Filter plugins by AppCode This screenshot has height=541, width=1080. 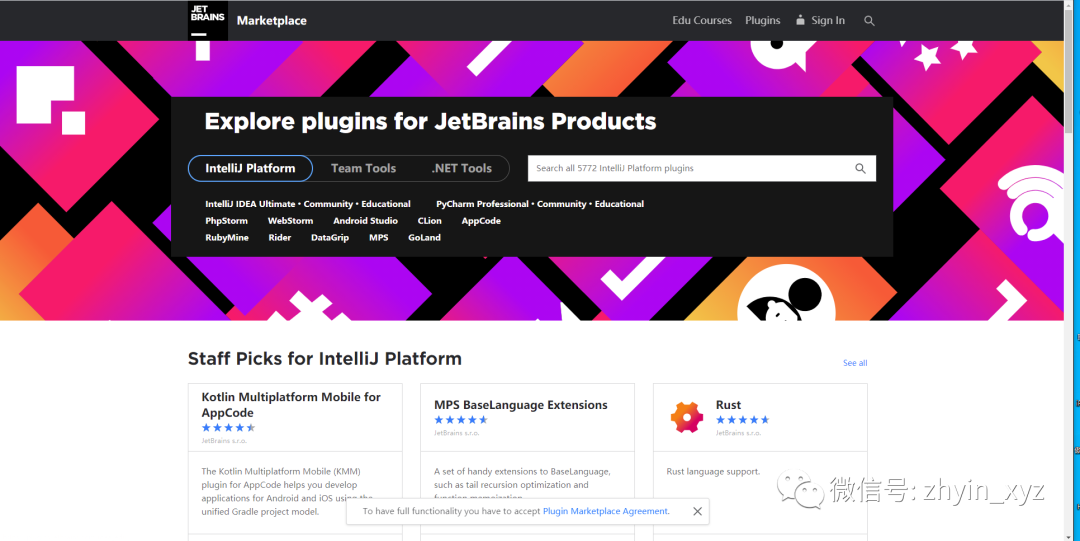[x=481, y=221]
